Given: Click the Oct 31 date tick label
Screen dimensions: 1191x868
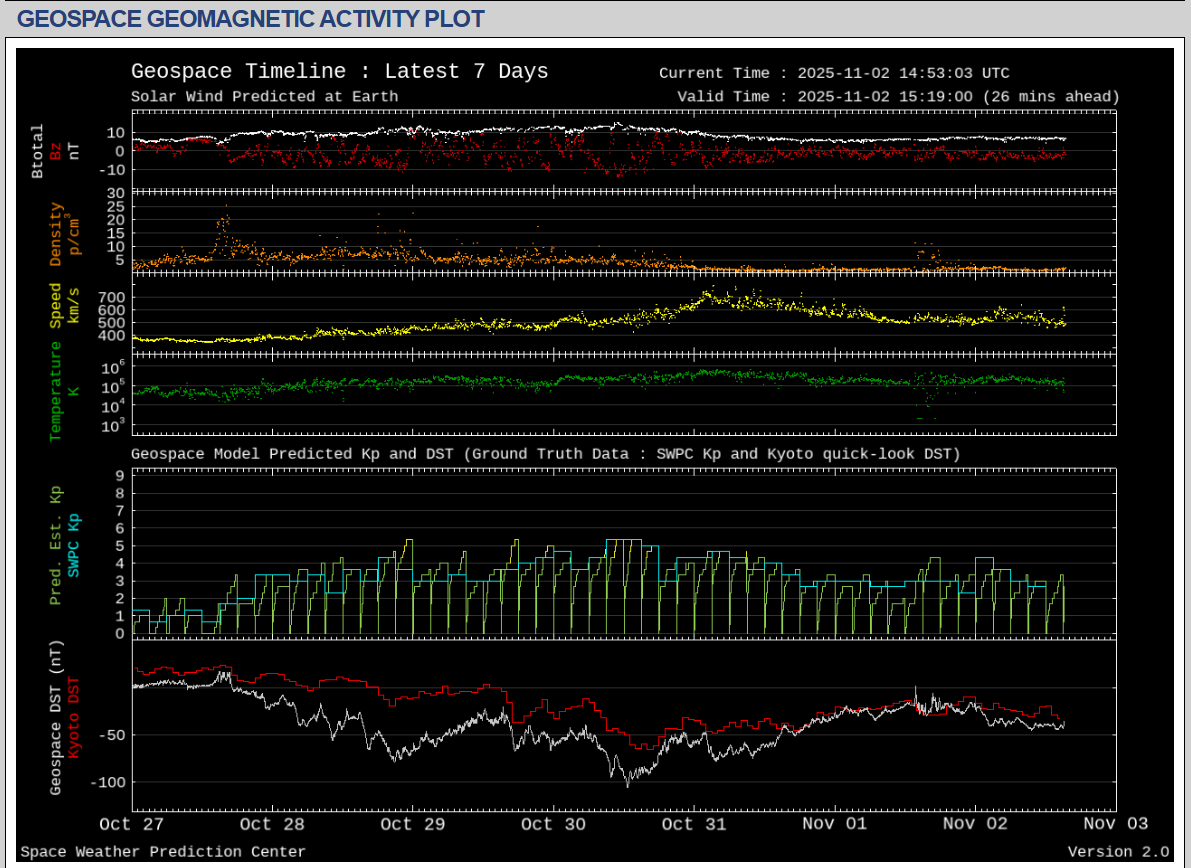Looking at the screenshot, I should tap(692, 824).
